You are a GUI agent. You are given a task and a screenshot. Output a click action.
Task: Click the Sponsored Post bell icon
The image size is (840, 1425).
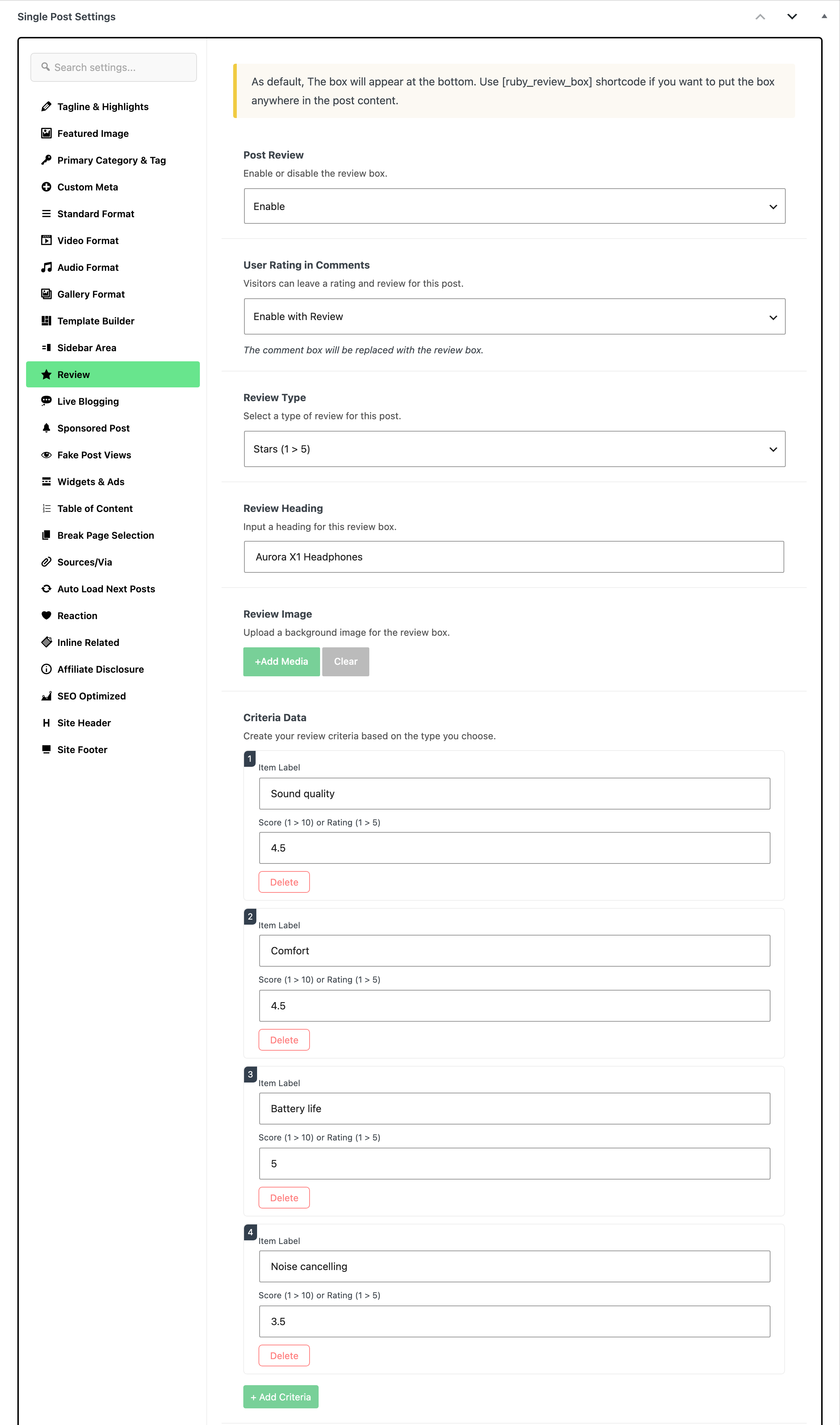pos(46,428)
